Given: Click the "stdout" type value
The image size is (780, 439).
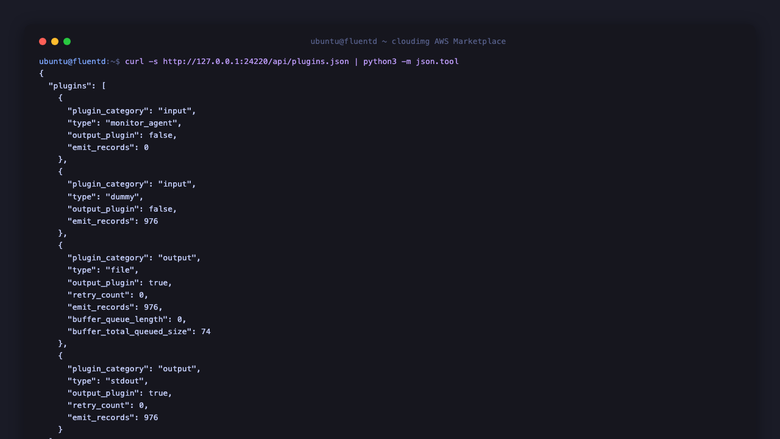Looking at the screenshot, I should click(x=127, y=381).
